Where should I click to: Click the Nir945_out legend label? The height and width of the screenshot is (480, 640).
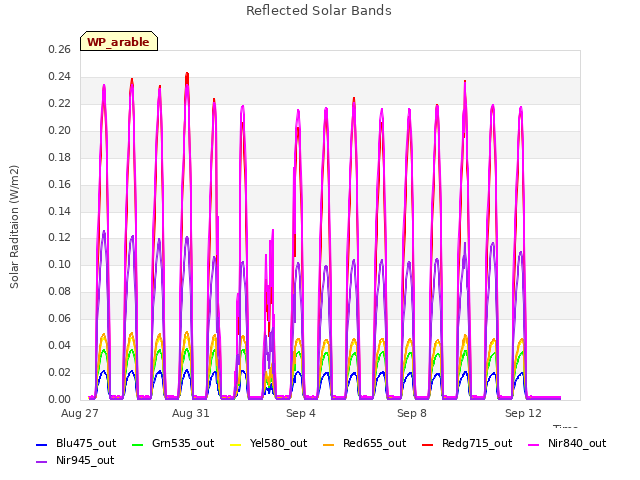tap(85, 460)
